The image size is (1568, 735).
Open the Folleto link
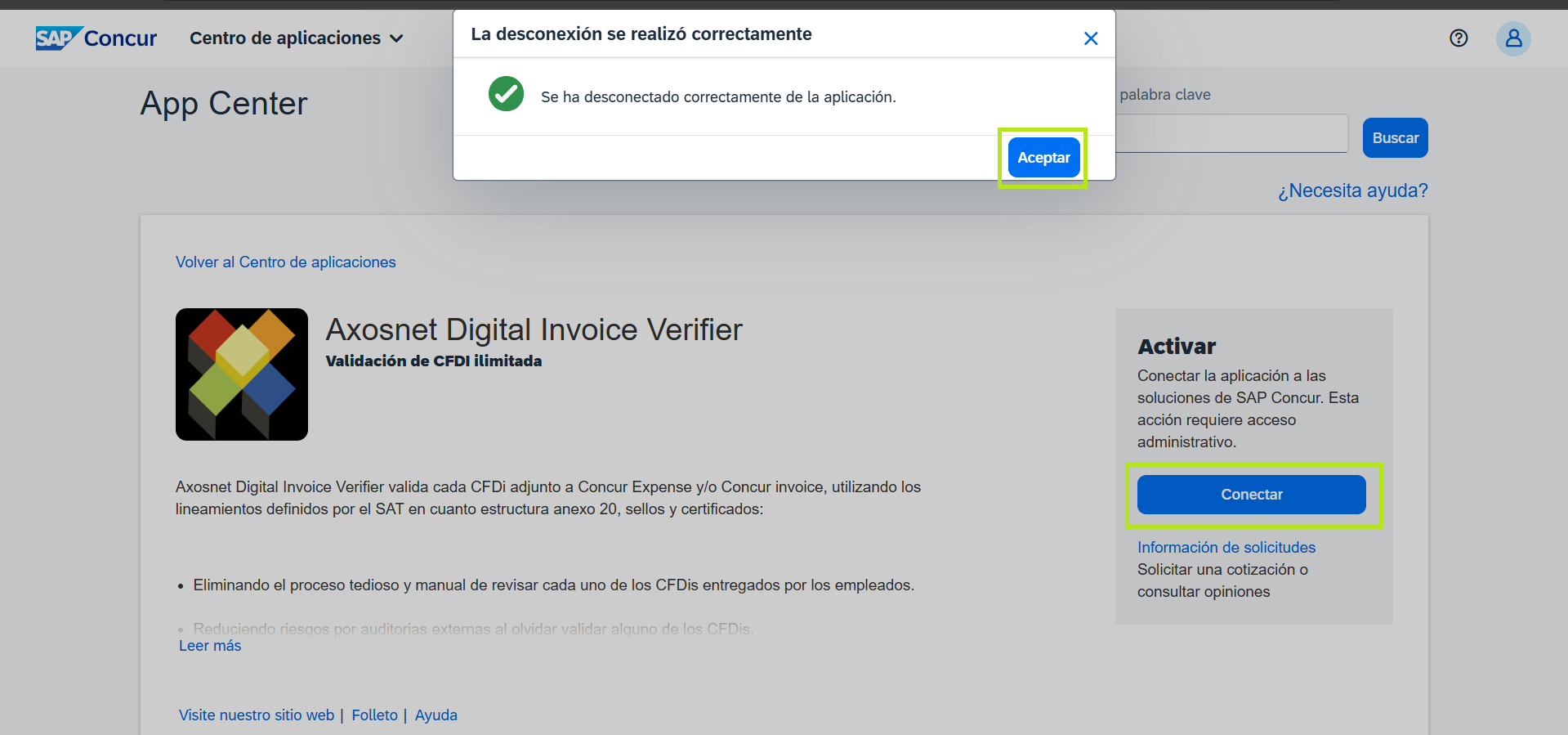point(374,715)
